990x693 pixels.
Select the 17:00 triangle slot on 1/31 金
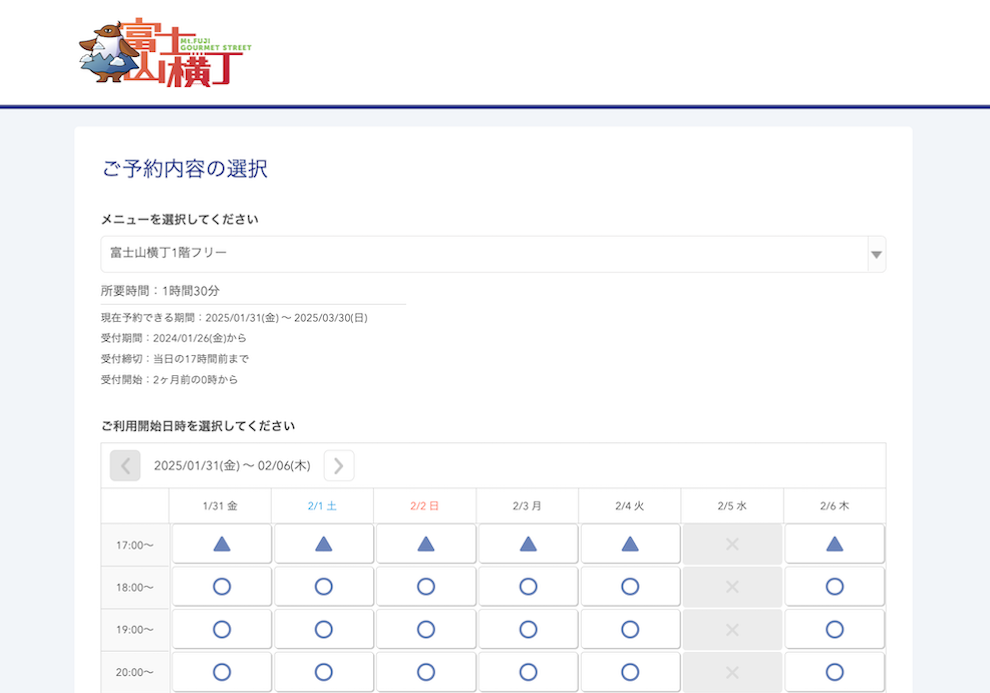(x=222, y=544)
